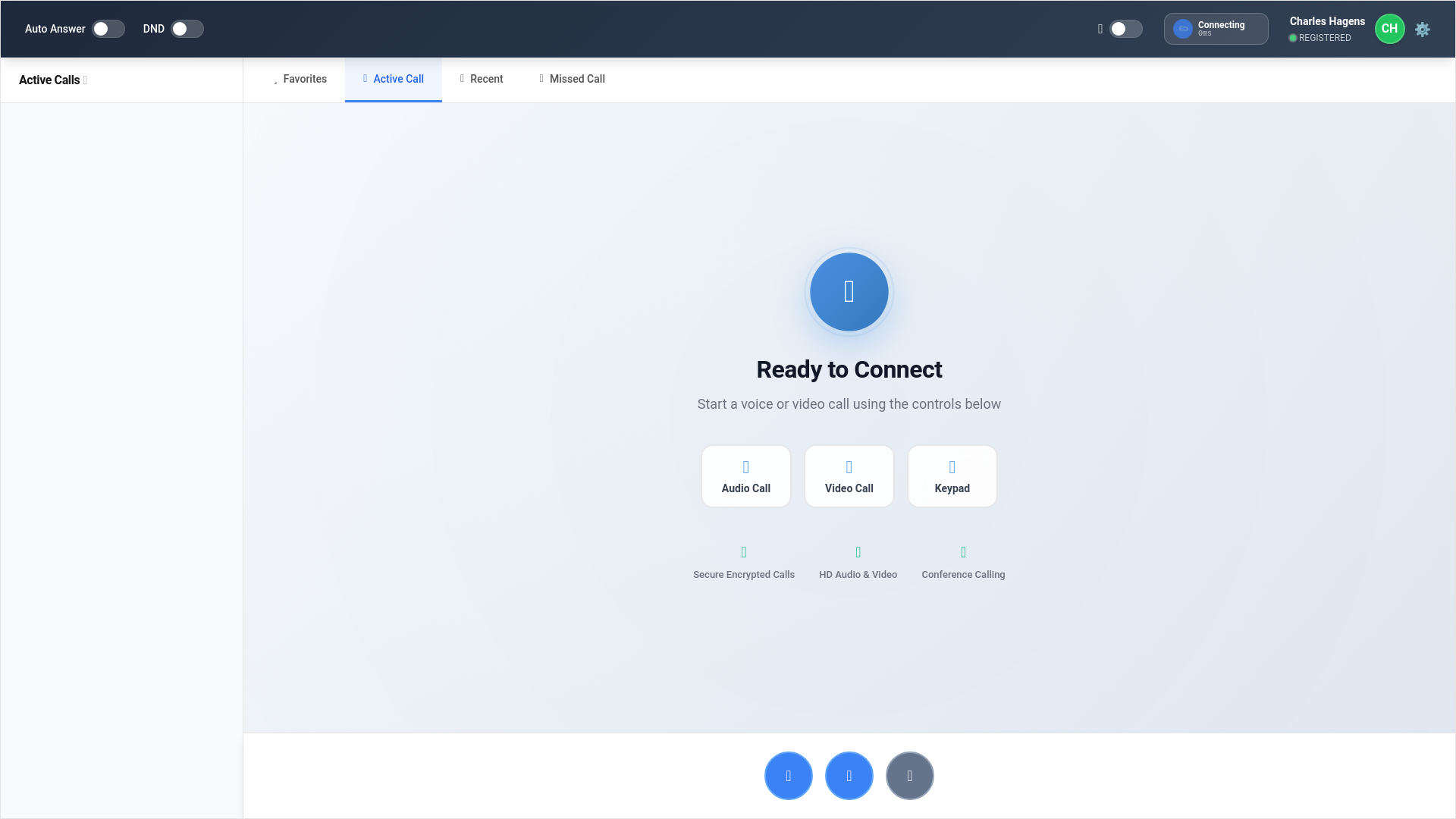Open the Keypad
The width and height of the screenshot is (1456, 819).
[x=952, y=476]
